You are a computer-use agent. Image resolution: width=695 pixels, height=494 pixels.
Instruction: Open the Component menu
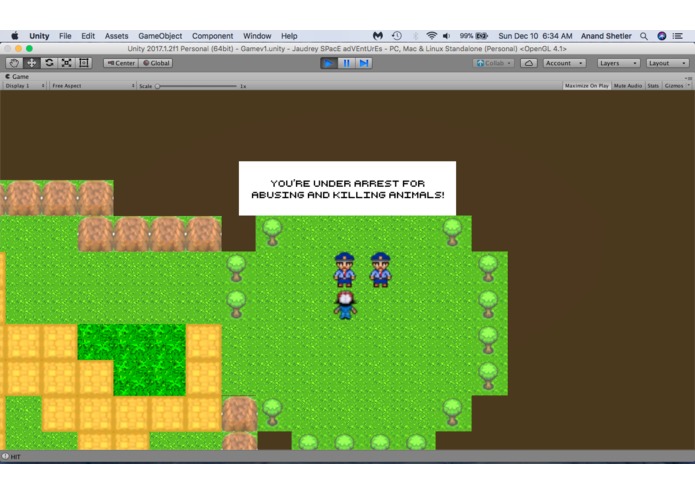click(212, 36)
